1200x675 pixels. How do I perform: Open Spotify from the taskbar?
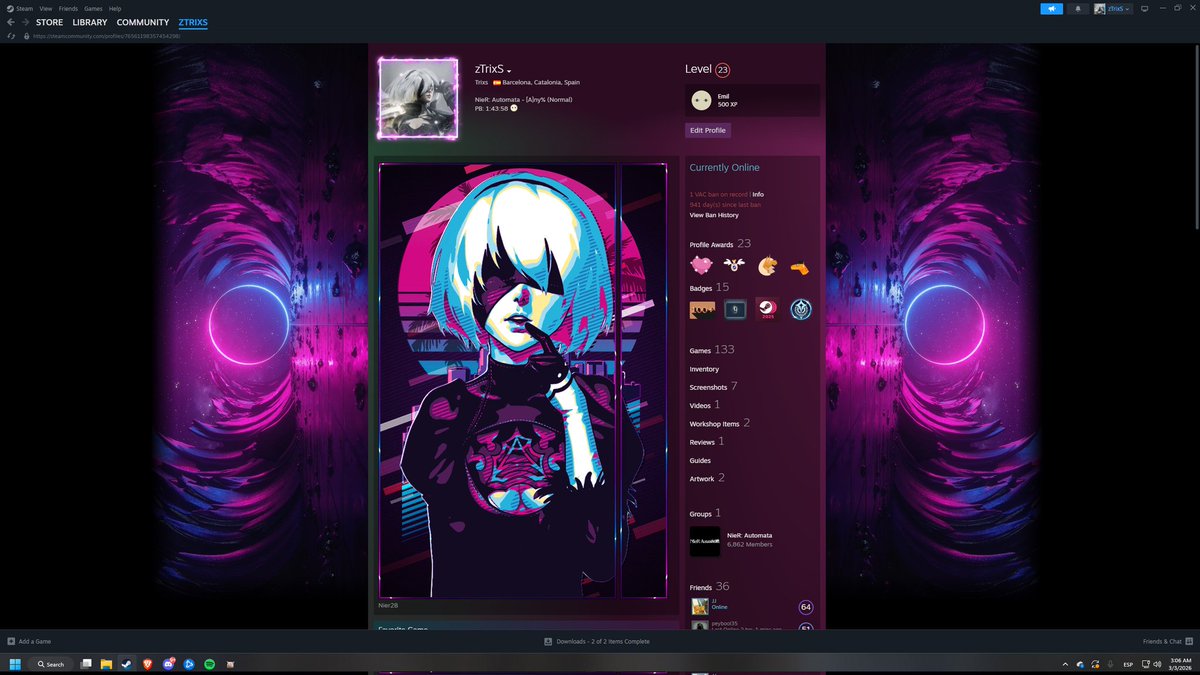(209, 664)
